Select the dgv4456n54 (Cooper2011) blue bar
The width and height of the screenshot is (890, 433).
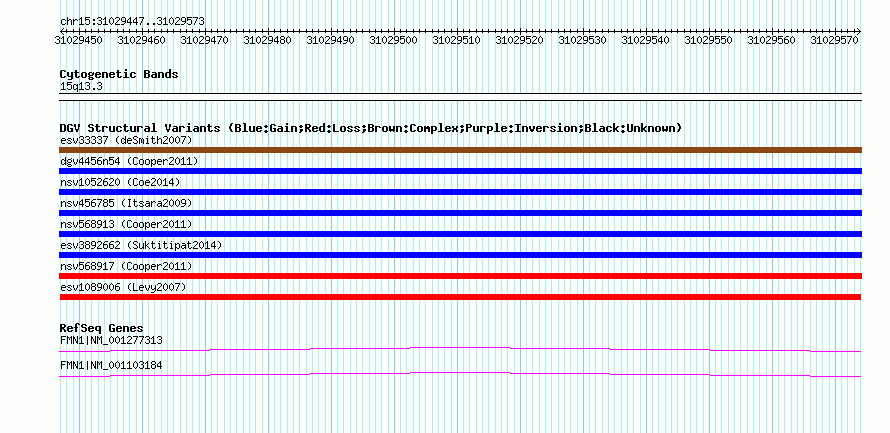click(x=460, y=171)
